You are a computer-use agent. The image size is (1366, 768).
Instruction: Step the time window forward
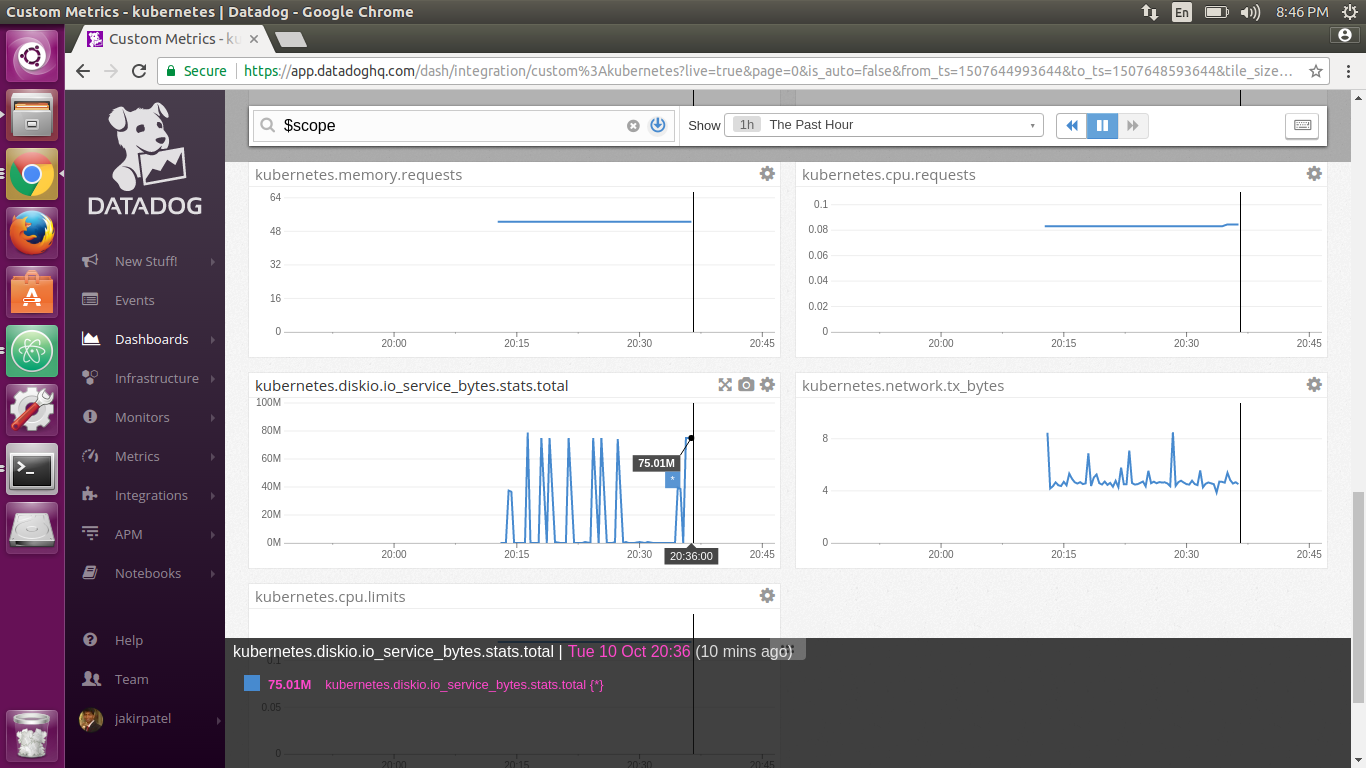[1133, 125]
